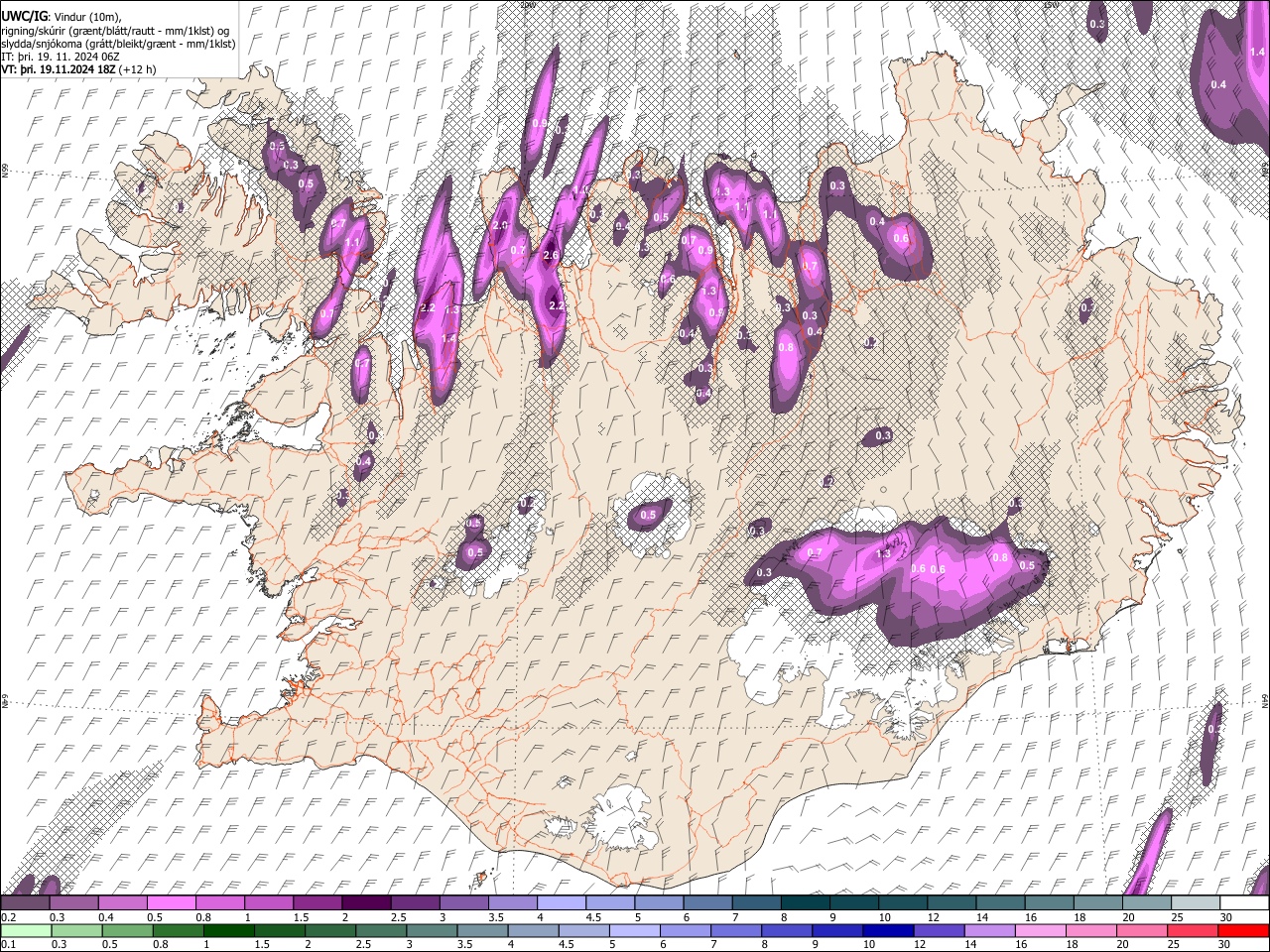Pick the red-pink 25 swatch in the rain legend
The height and width of the screenshot is (952, 1270).
pos(1193,930)
